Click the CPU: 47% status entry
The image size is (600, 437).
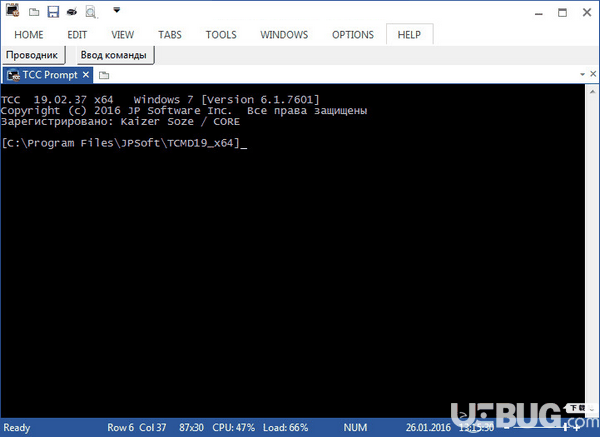[x=233, y=427]
